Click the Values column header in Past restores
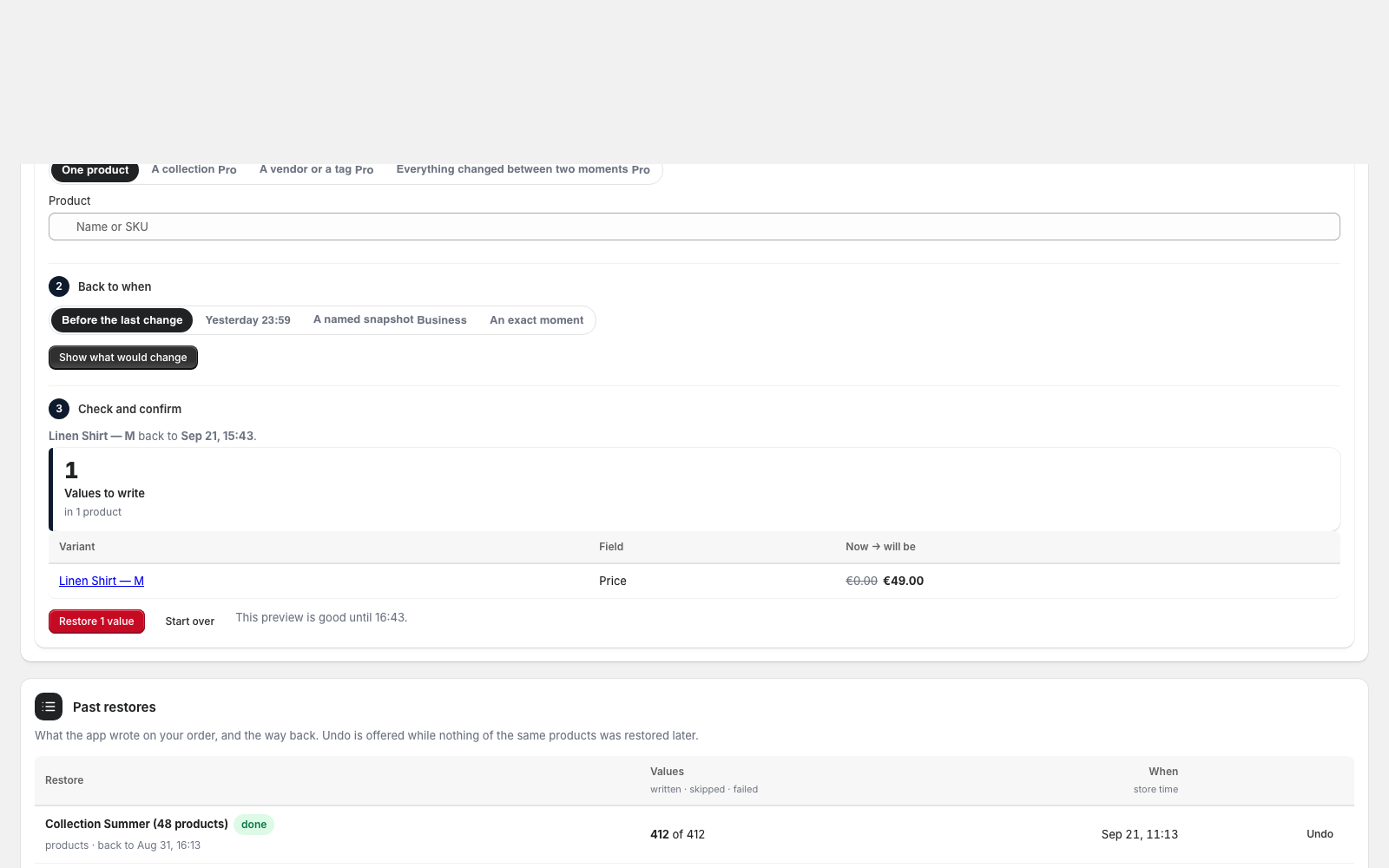The width and height of the screenshot is (1389, 868). click(667, 772)
